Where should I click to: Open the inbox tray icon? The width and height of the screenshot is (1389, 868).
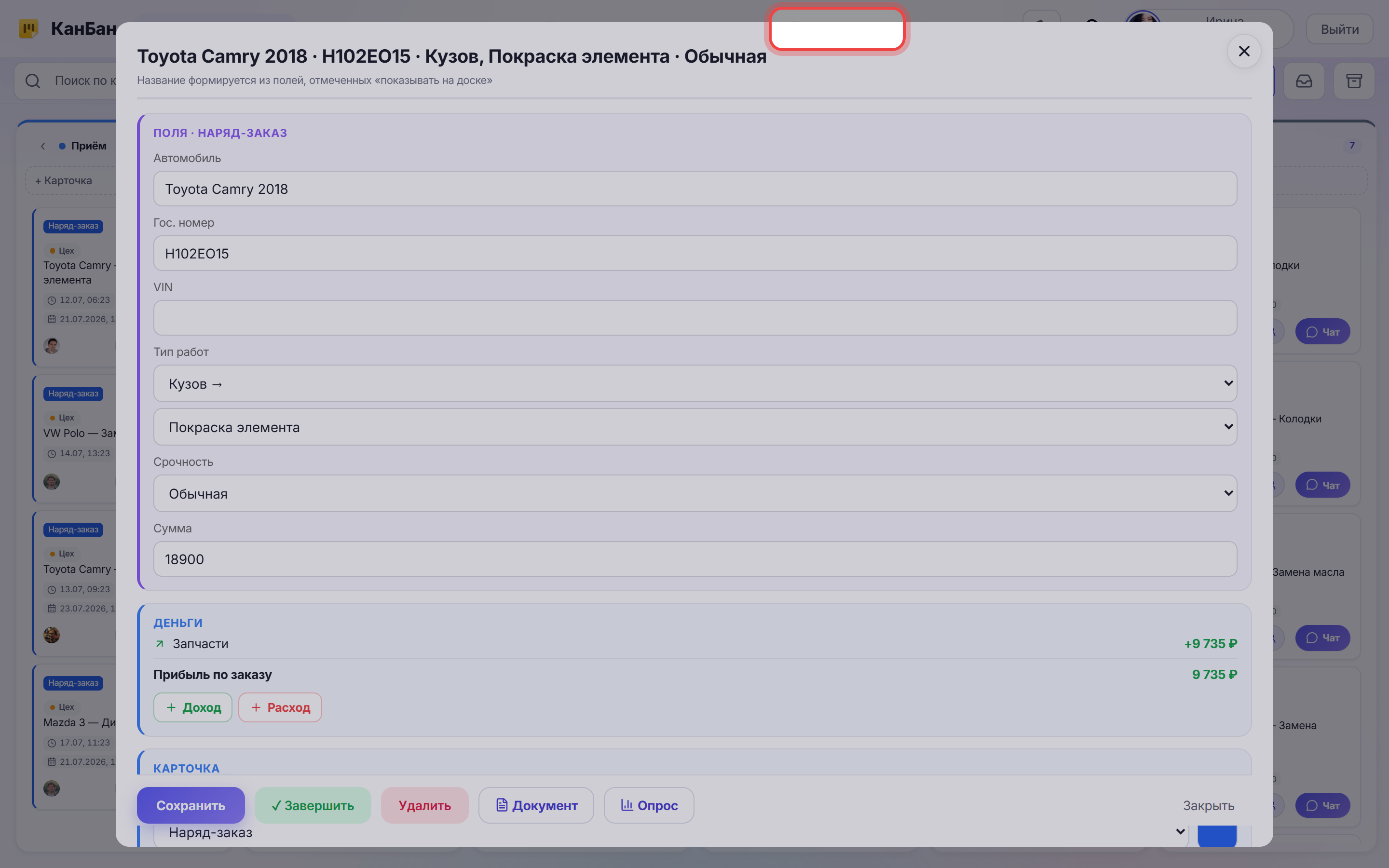(1304, 81)
